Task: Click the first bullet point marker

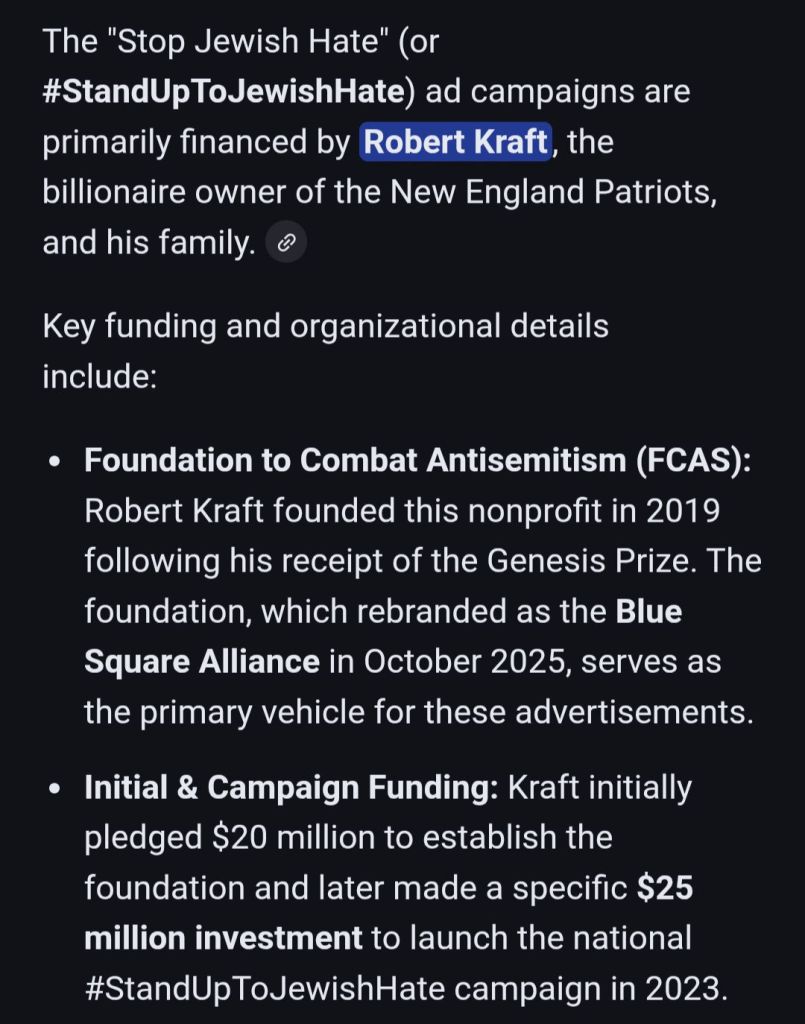Action: tap(55, 462)
